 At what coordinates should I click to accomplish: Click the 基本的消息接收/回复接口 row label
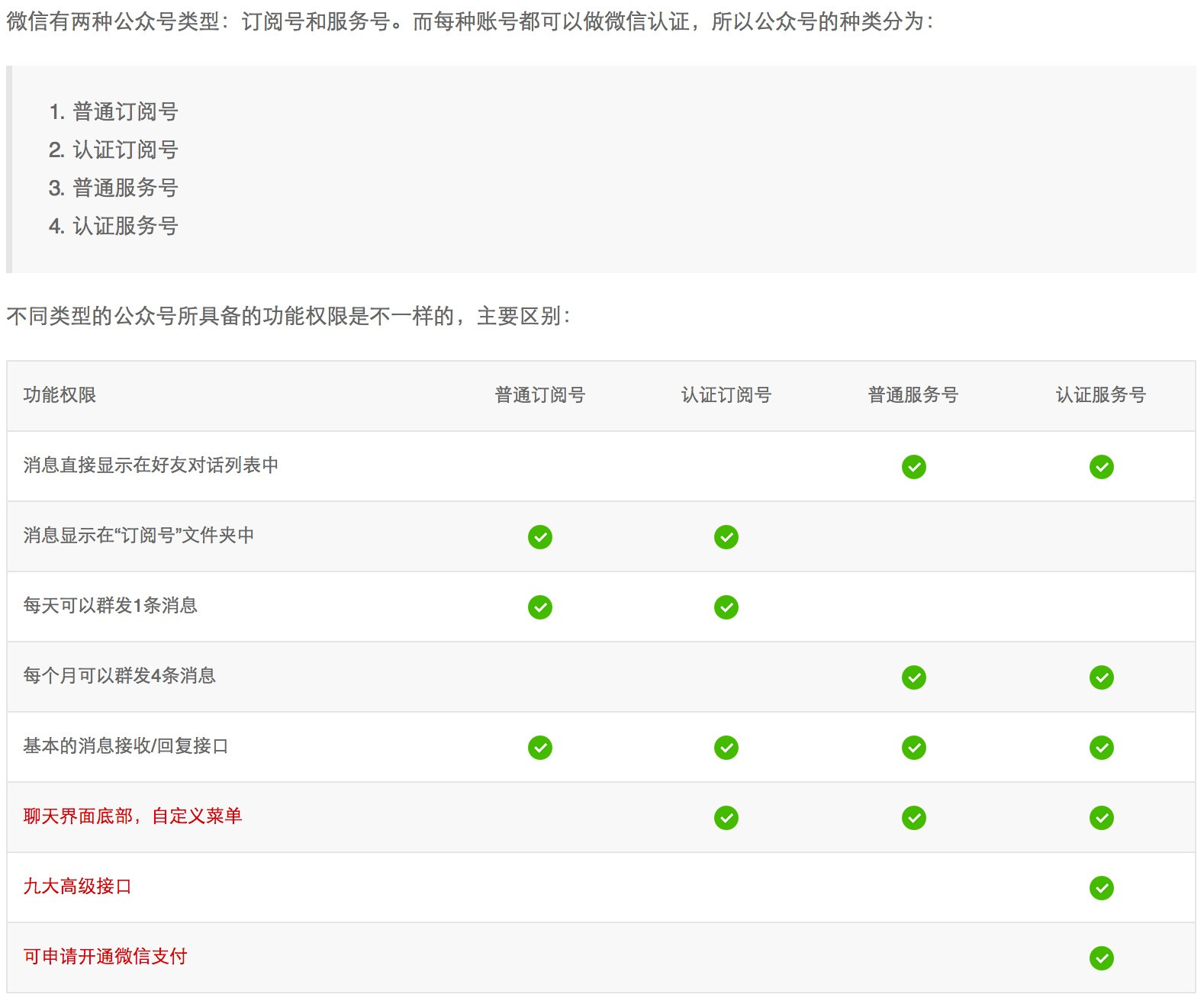(x=126, y=746)
